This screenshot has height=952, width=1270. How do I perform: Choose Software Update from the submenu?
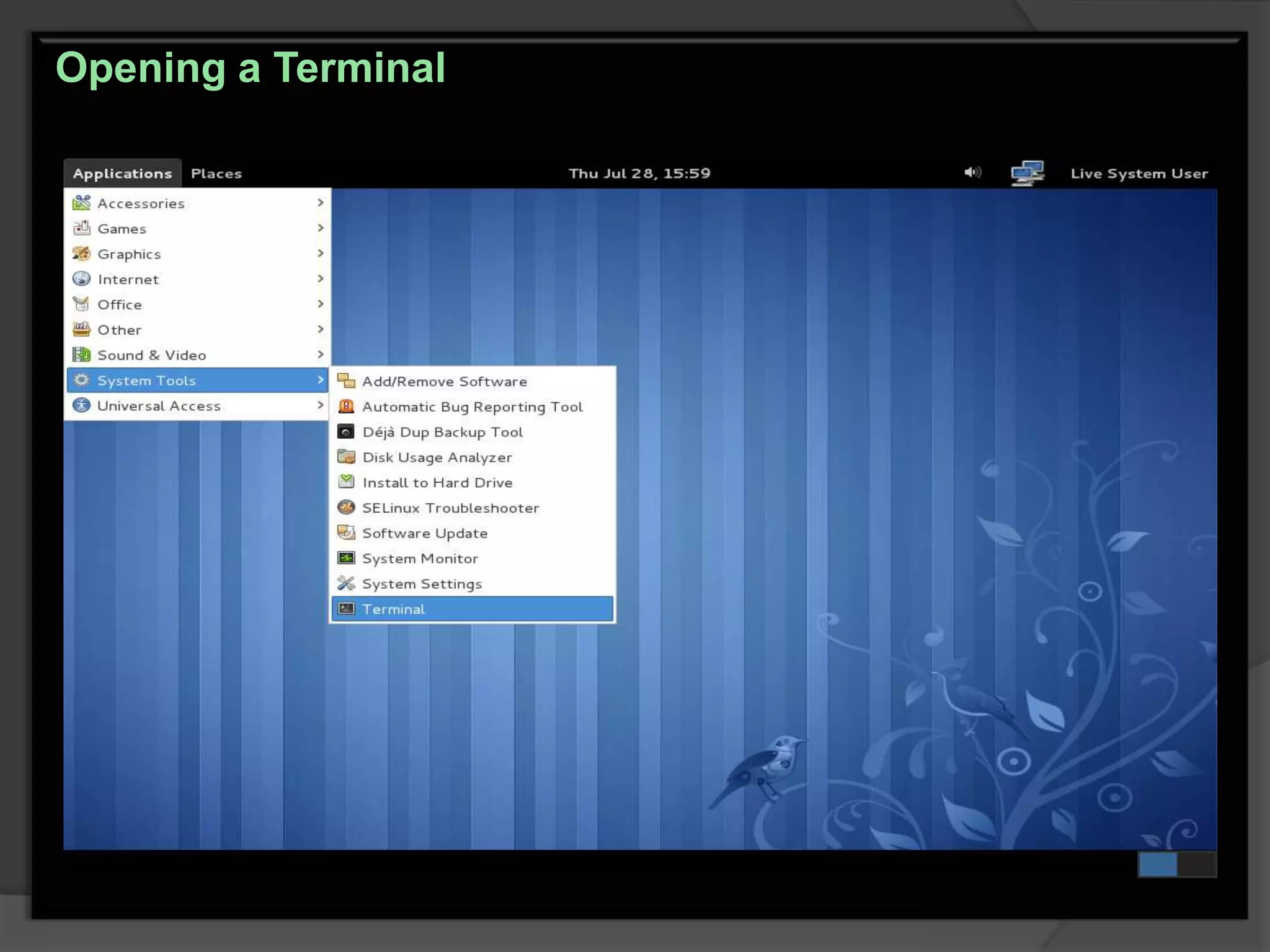coord(425,533)
